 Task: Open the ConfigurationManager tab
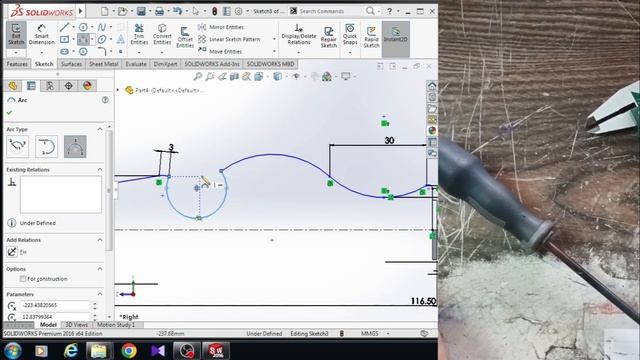[50, 86]
